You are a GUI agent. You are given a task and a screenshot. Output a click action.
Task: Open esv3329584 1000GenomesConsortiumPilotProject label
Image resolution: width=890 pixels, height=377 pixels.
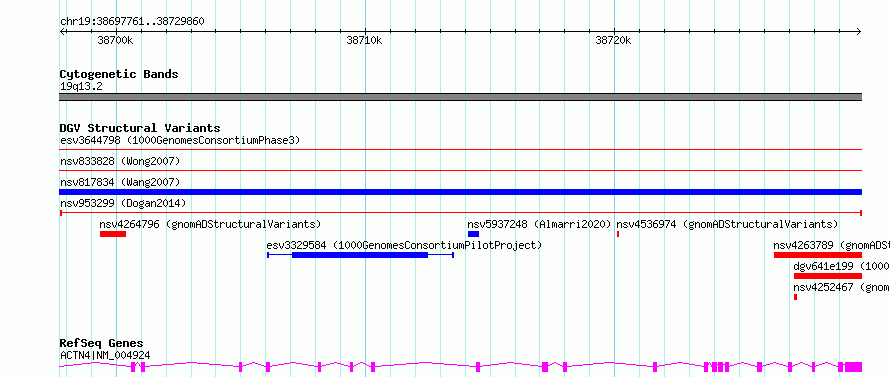tap(404, 245)
